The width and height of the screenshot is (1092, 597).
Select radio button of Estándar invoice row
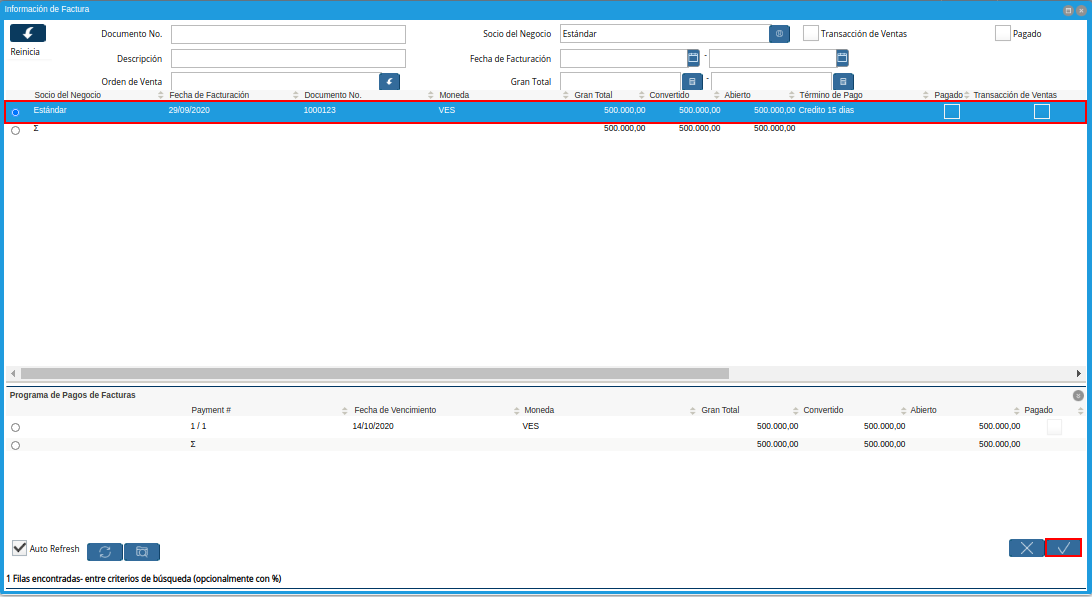tap(15, 112)
